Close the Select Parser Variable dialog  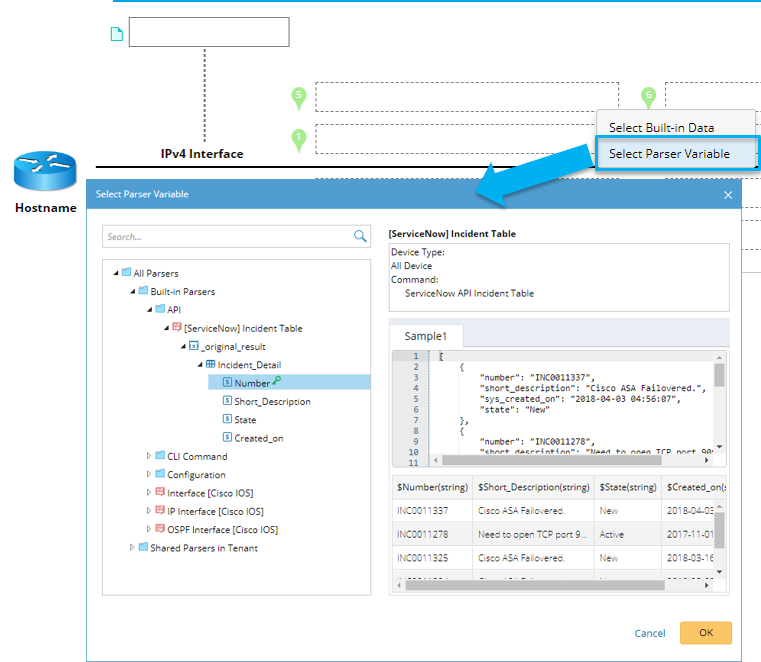click(x=728, y=195)
